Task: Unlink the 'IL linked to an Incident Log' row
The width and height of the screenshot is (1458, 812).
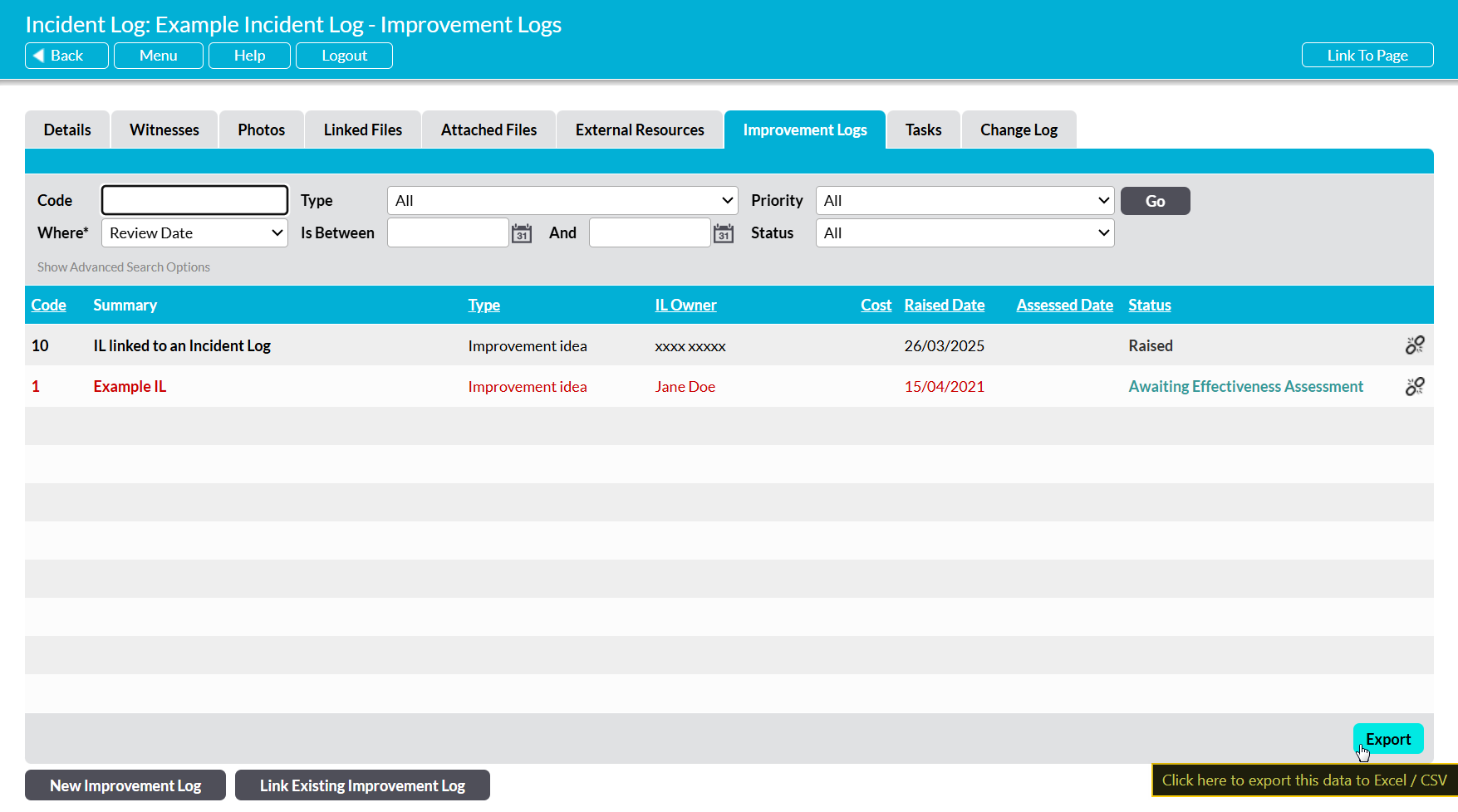Action: 1415,345
